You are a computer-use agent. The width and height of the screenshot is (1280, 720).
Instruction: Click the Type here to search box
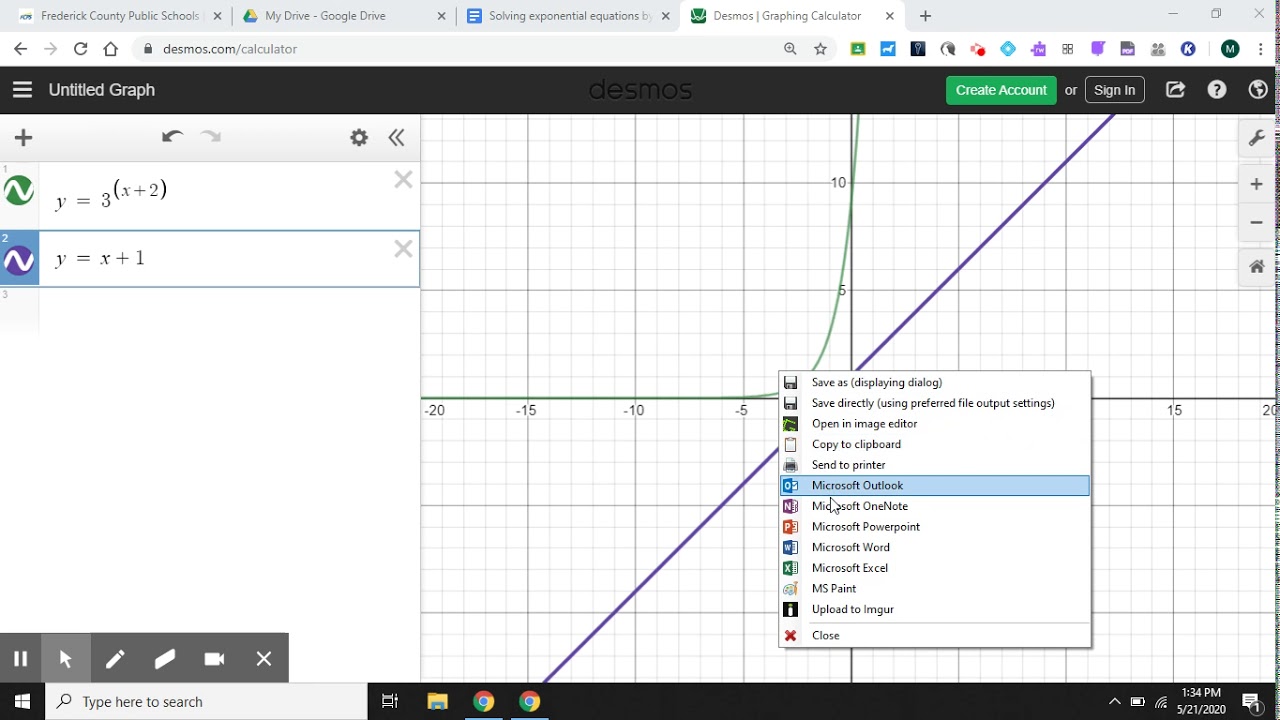coord(207,702)
